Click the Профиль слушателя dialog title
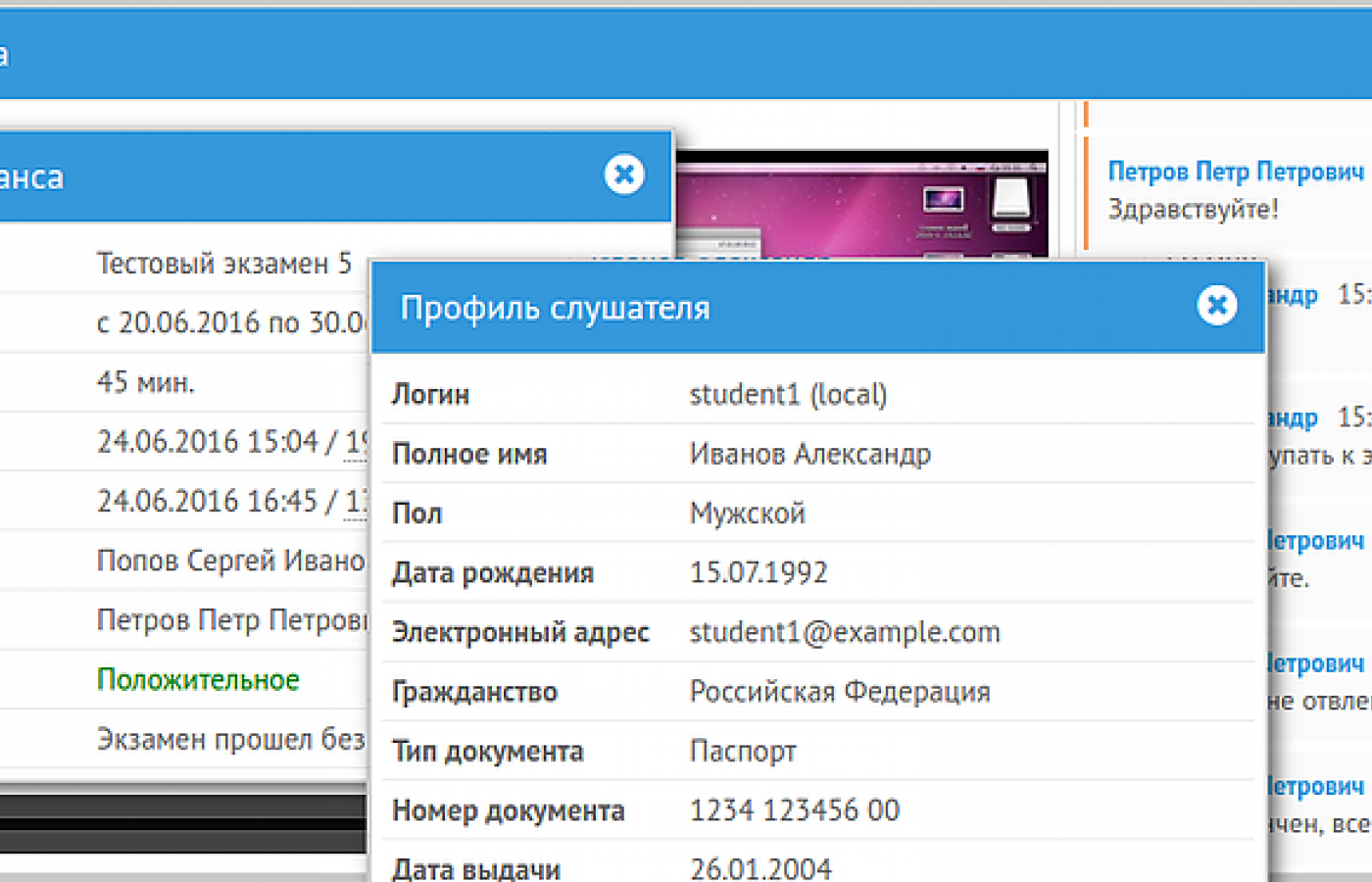 pyautogui.click(x=555, y=308)
